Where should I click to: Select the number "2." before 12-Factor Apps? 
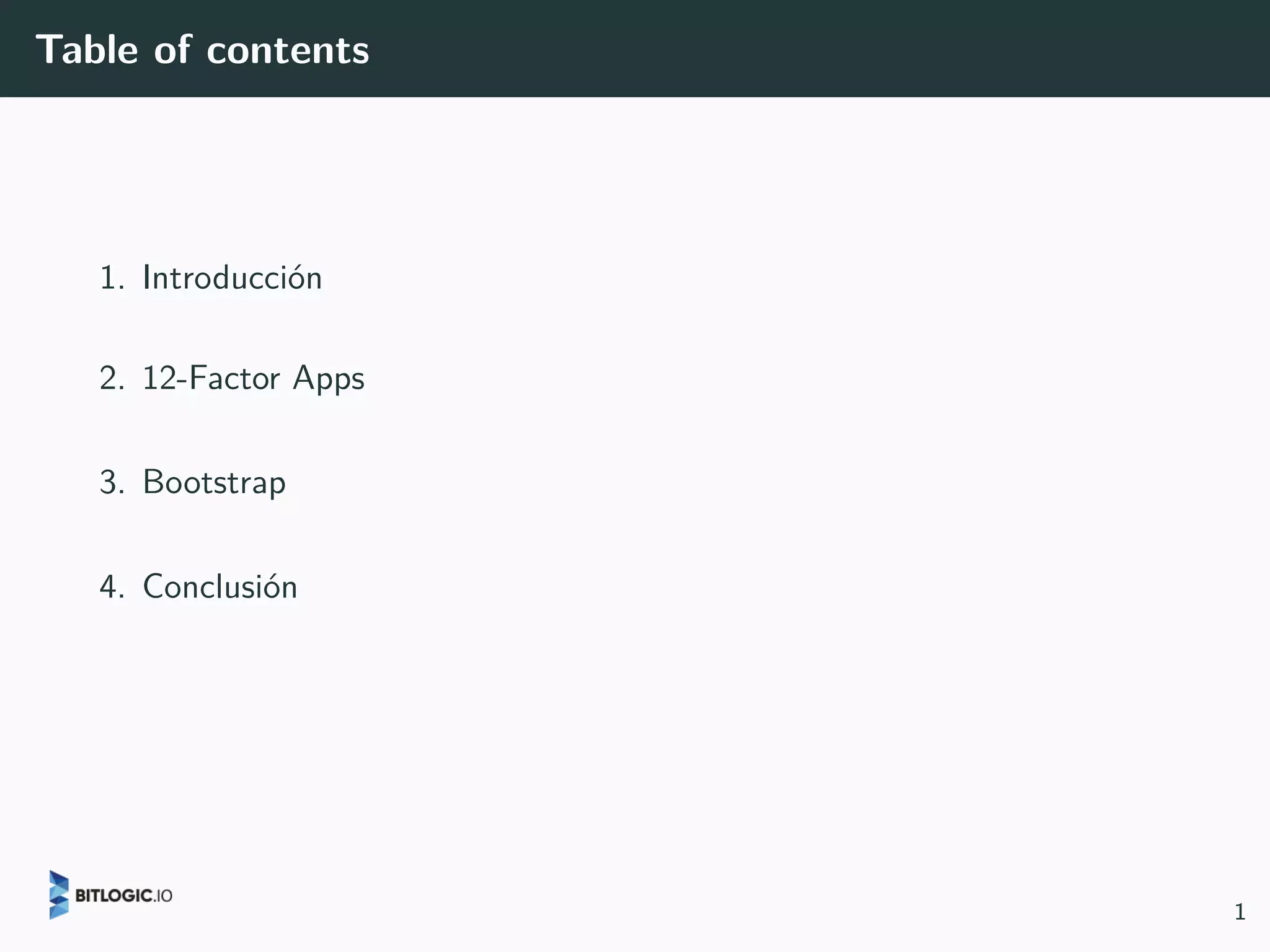click(112, 378)
